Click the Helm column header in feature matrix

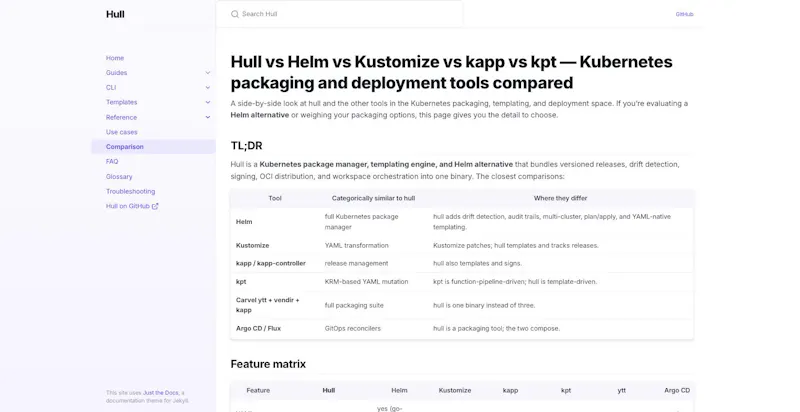[x=399, y=391]
